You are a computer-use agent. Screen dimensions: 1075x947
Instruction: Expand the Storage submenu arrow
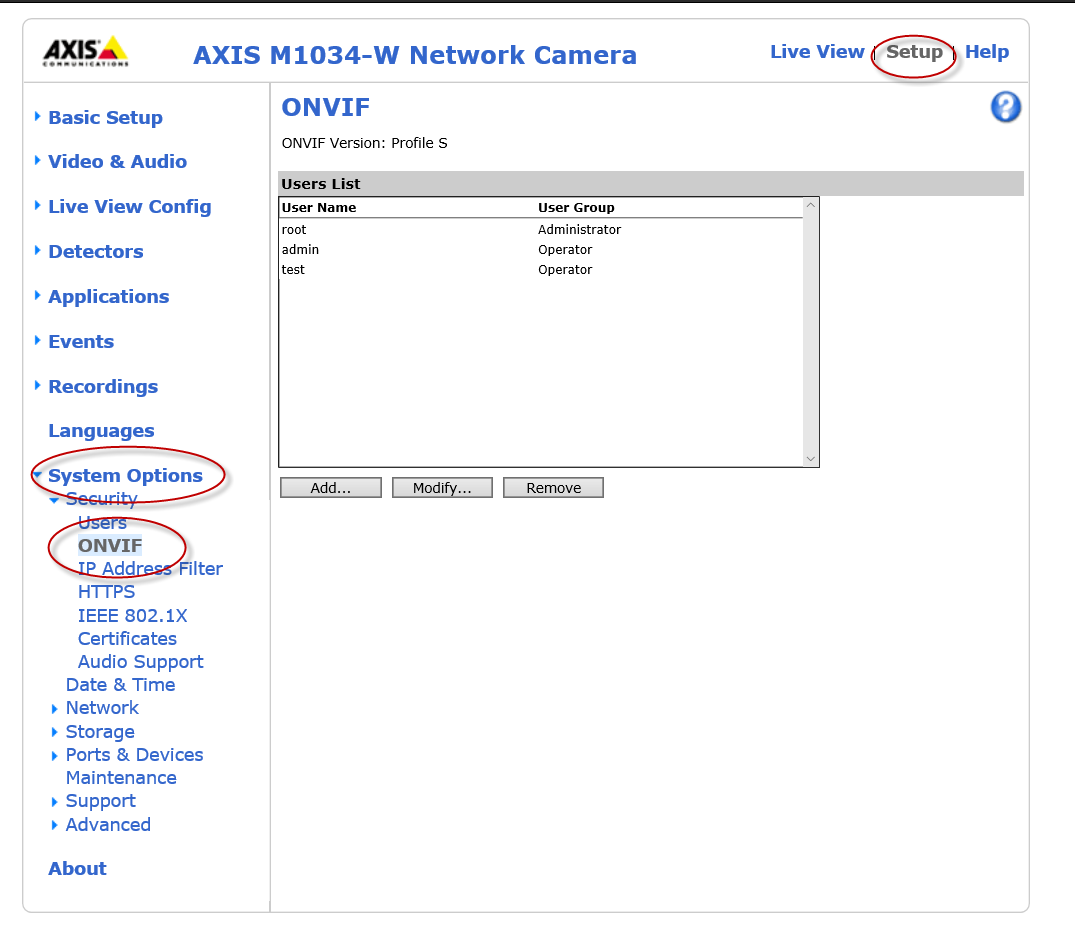pyautogui.click(x=54, y=732)
